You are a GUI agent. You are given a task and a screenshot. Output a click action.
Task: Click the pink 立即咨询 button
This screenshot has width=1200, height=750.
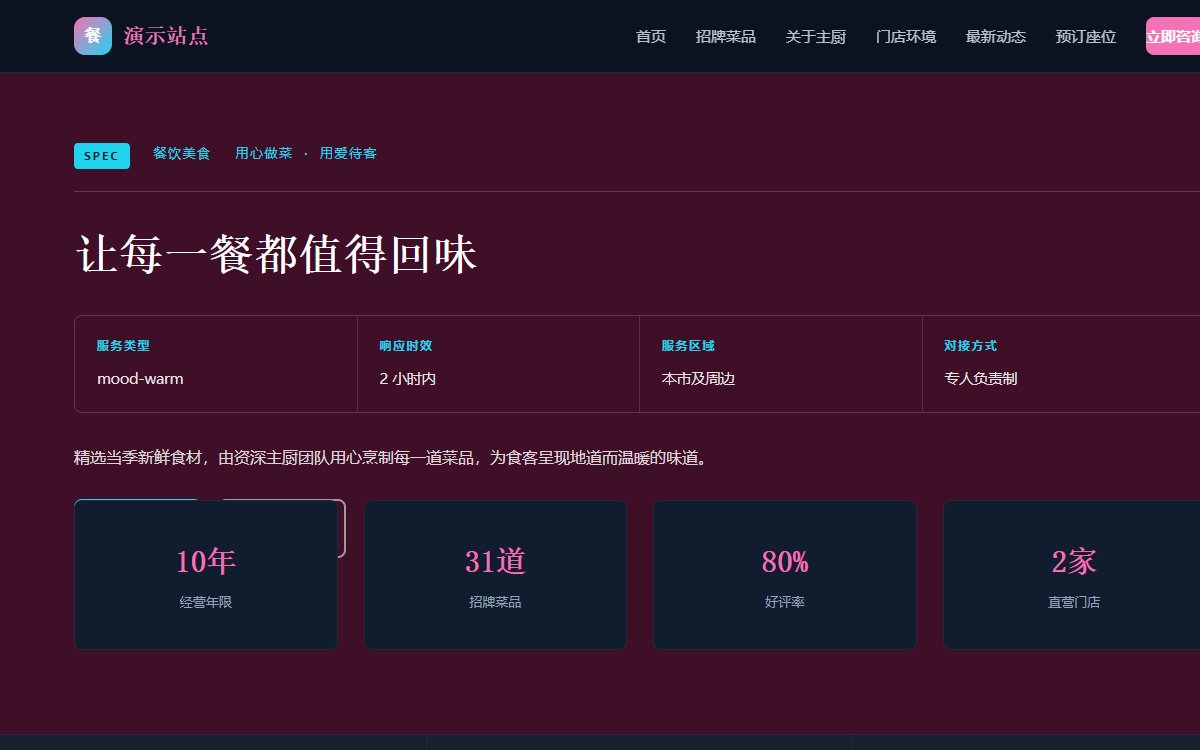[x=1173, y=36]
